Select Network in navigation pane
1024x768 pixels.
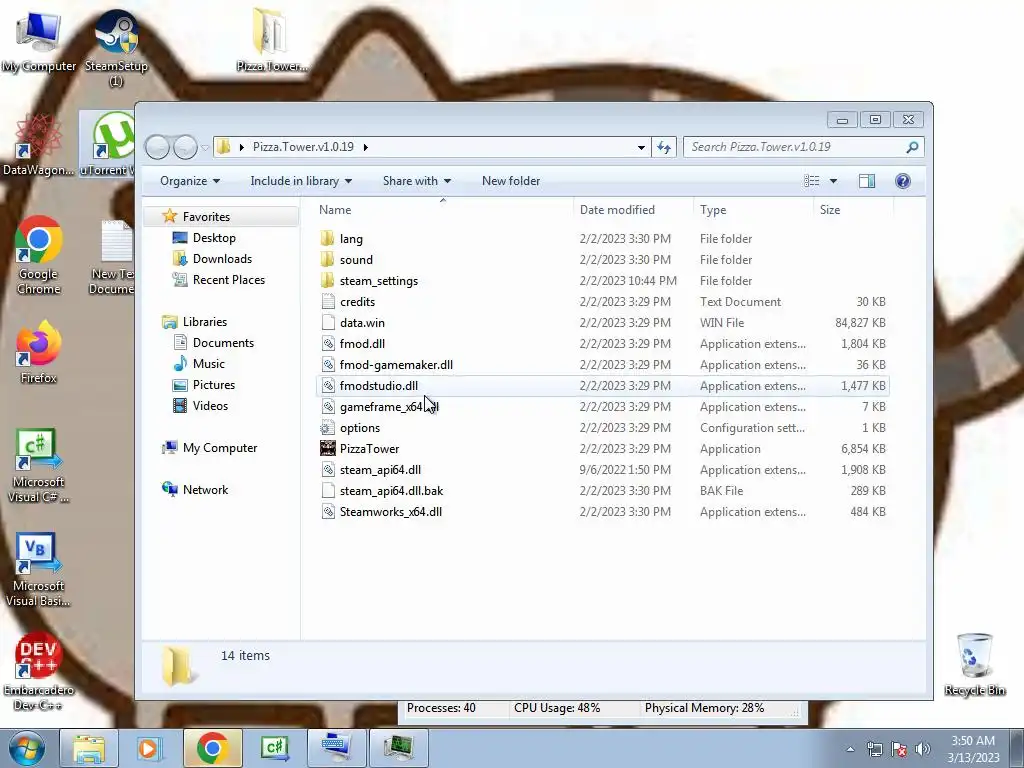[x=205, y=489]
